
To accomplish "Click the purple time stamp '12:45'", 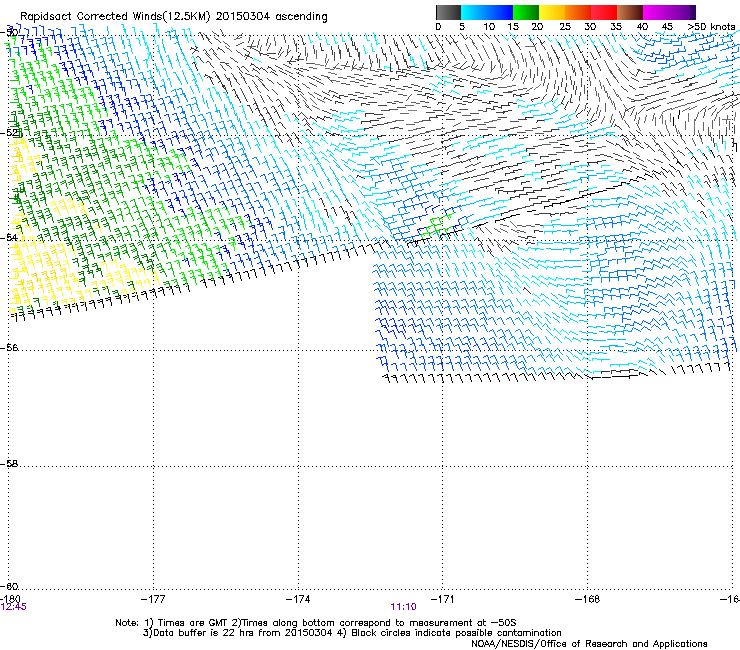I will click(14, 607).
